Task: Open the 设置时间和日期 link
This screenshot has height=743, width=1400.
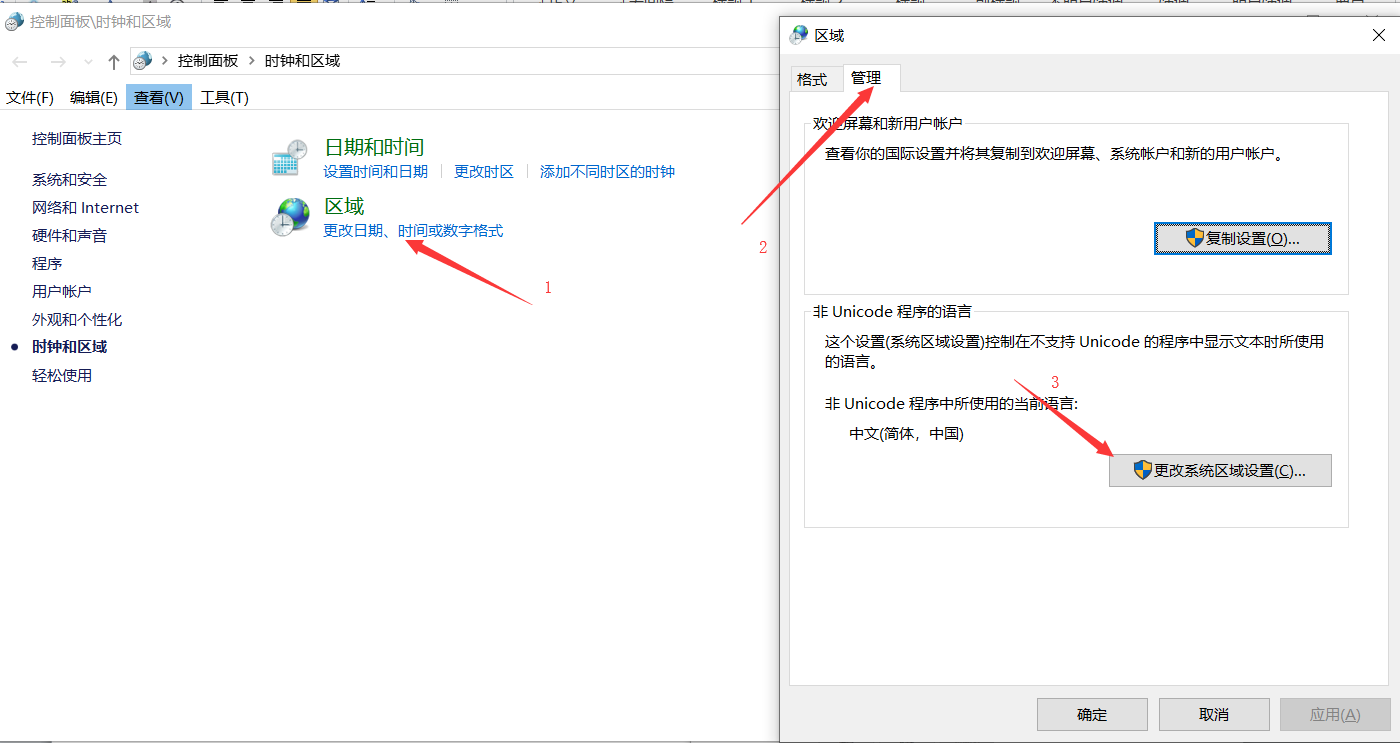Action: pos(375,172)
